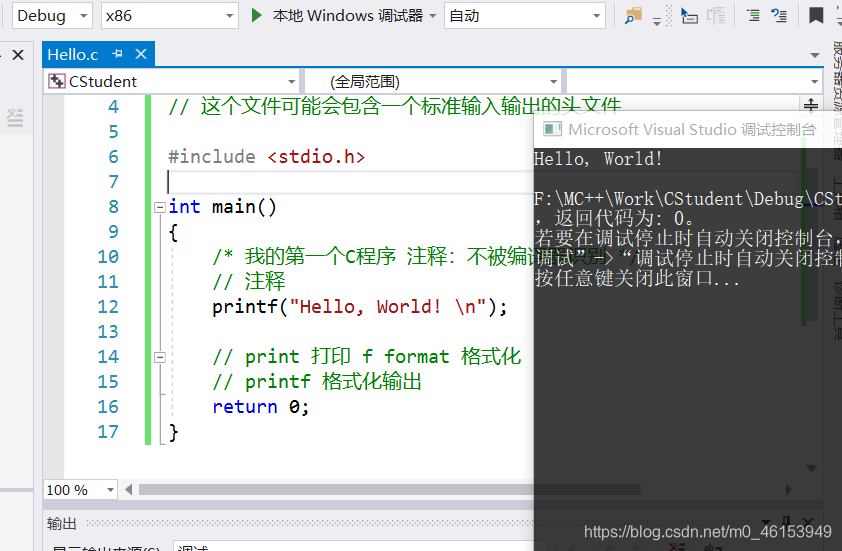The height and width of the screenshot is (551, 842).
Task: Click the editor split window icon
Action: [x=811, y=105]
